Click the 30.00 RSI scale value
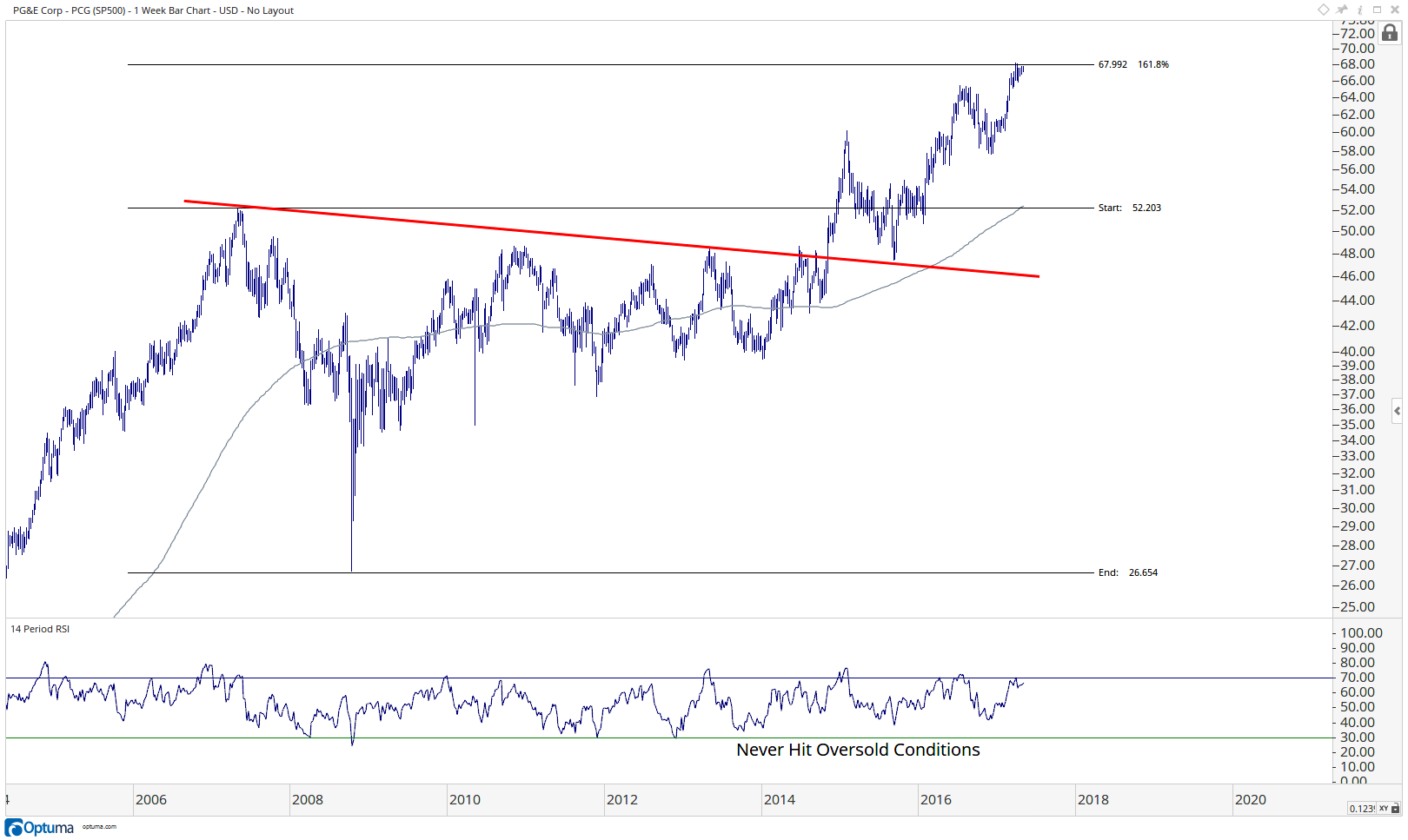The width and height of the screenshot is (1408, 840). pos(1358,737)
